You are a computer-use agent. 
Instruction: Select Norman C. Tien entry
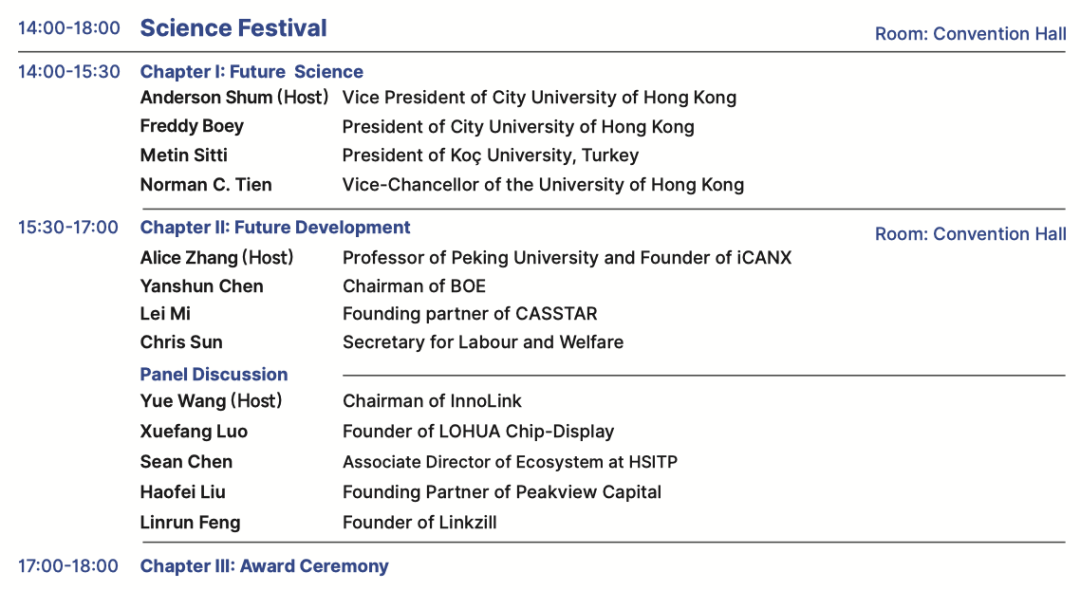coord(206,185)
